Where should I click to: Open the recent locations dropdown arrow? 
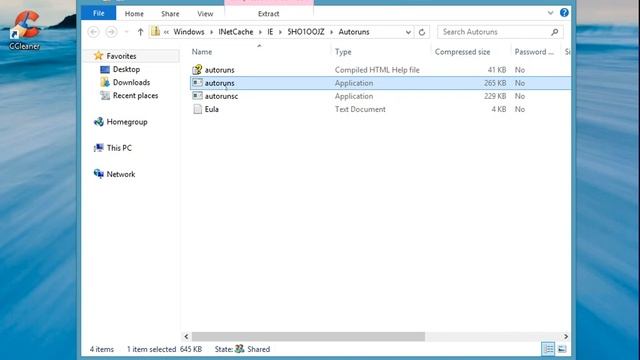(127, 32)
